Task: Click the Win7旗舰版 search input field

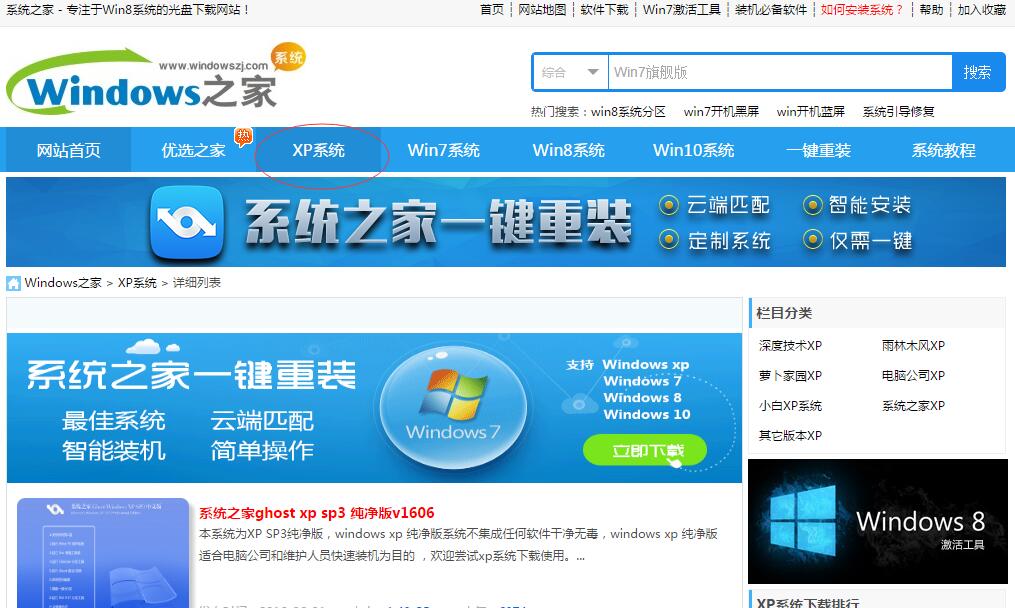Action: (779, 73)
